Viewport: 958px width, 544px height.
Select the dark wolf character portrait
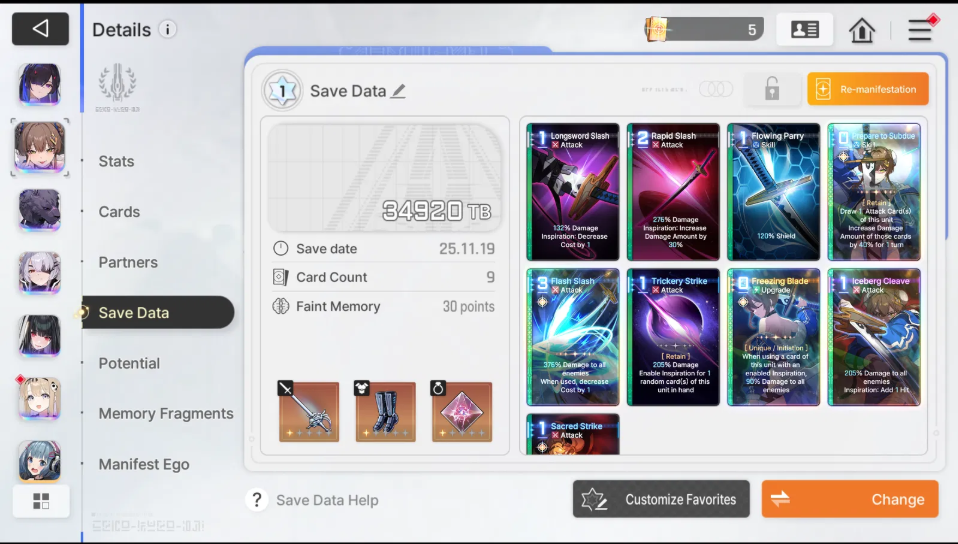coord(40,210)
